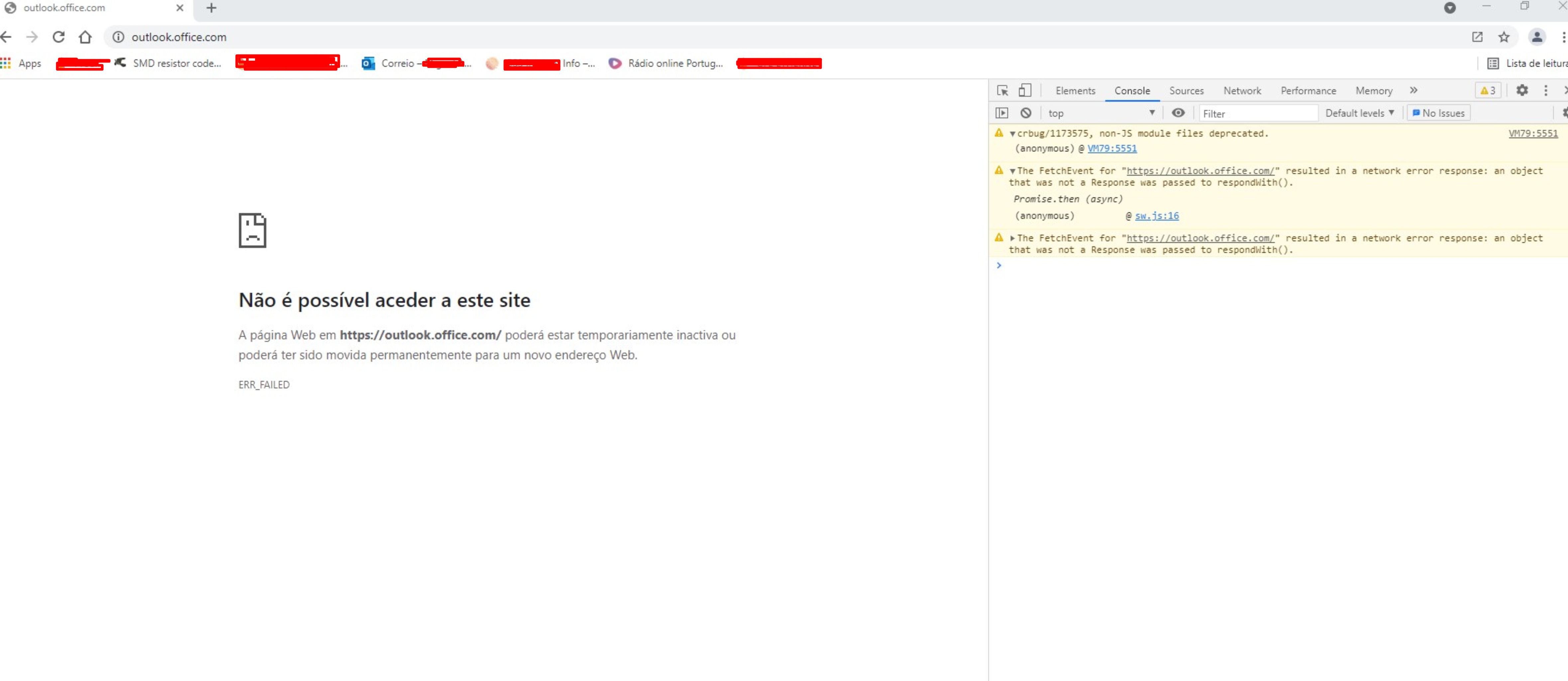
Task: Click the live expression eye icon
Action: 1178,113
